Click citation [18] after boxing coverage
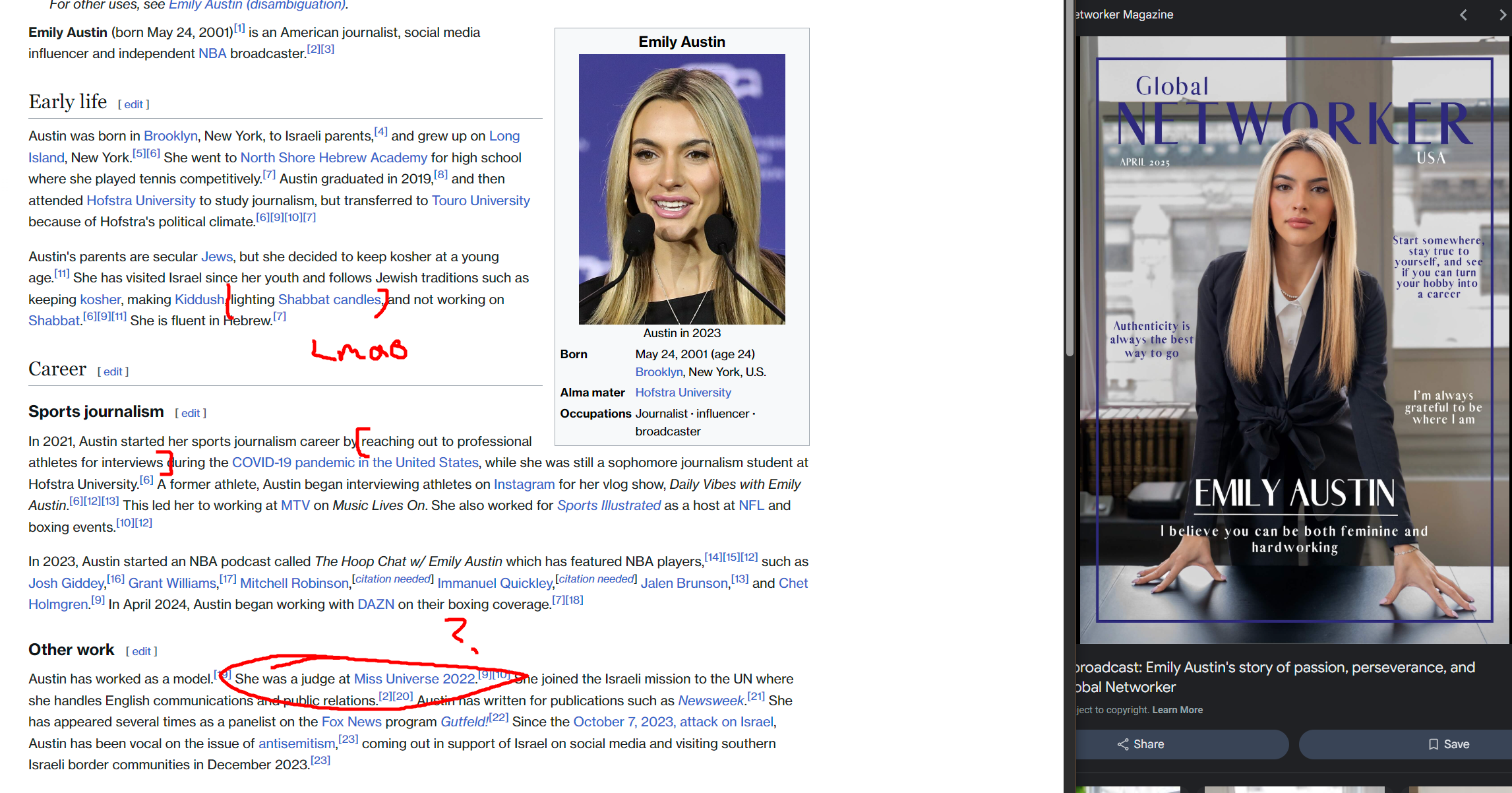 [574, 600]
